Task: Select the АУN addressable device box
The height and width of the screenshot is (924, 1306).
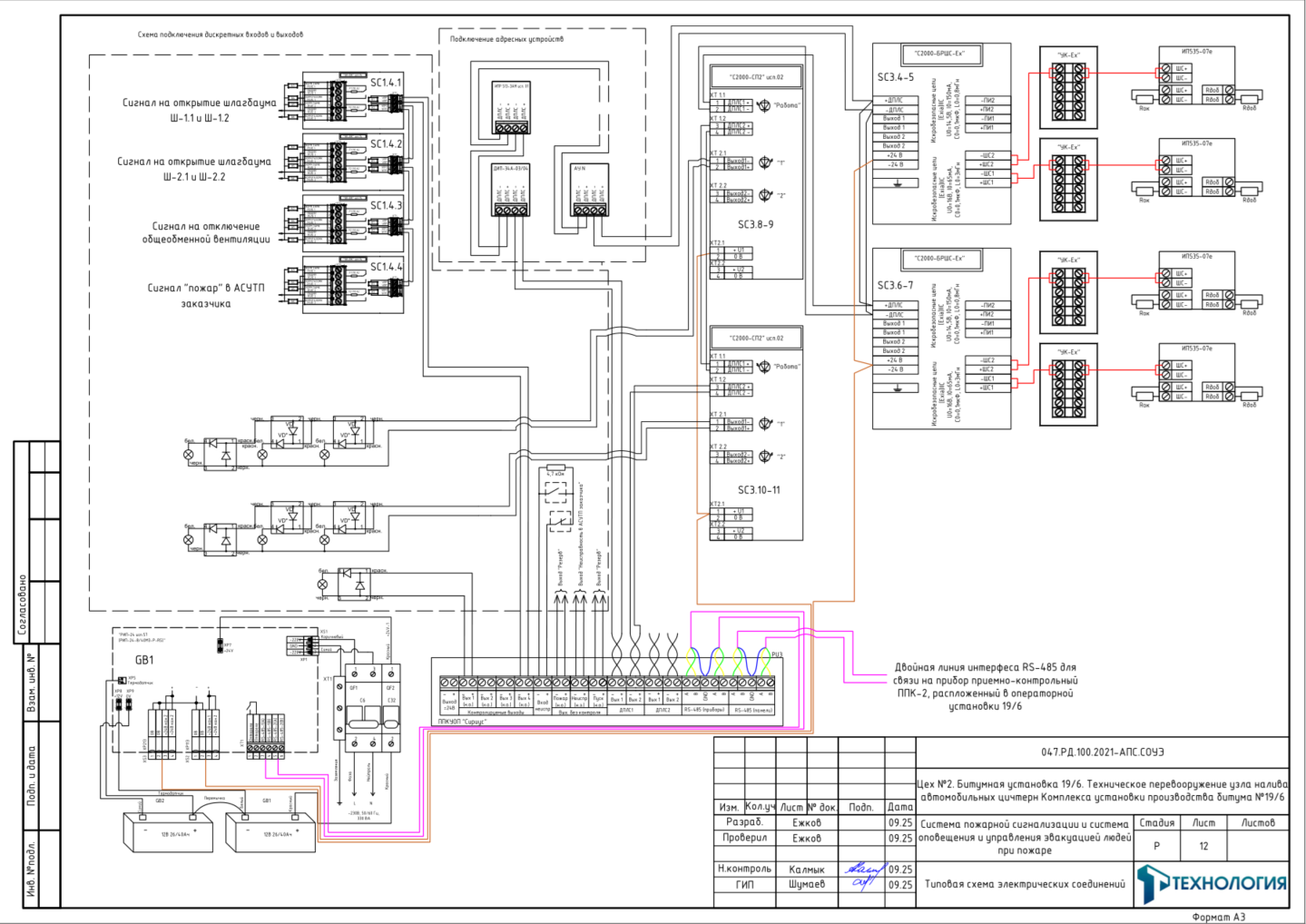Action: click(x=590, y=192)
